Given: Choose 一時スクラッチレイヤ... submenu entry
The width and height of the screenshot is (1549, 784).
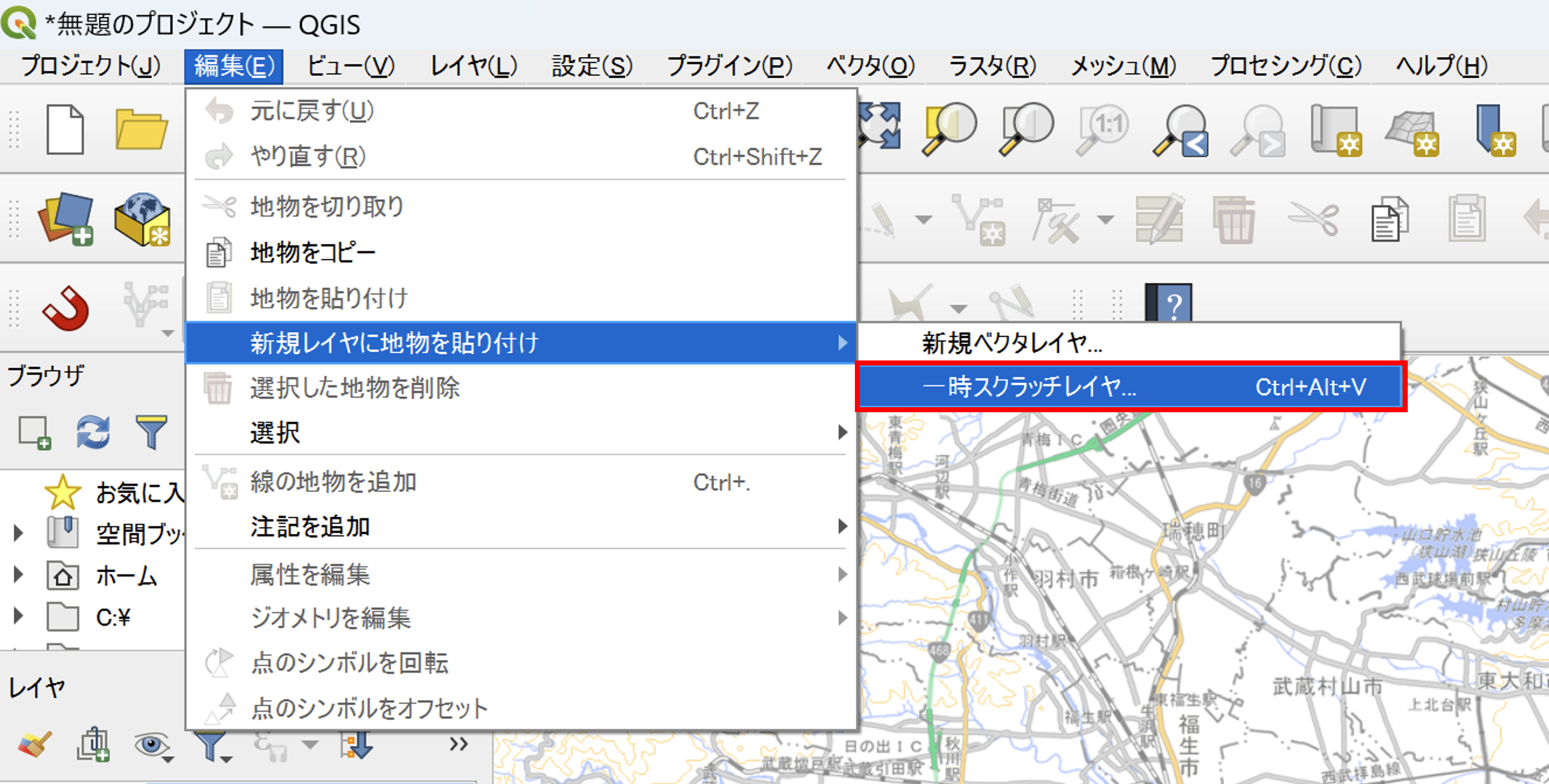Looking at the screenshot, I should click(1131, 387).
